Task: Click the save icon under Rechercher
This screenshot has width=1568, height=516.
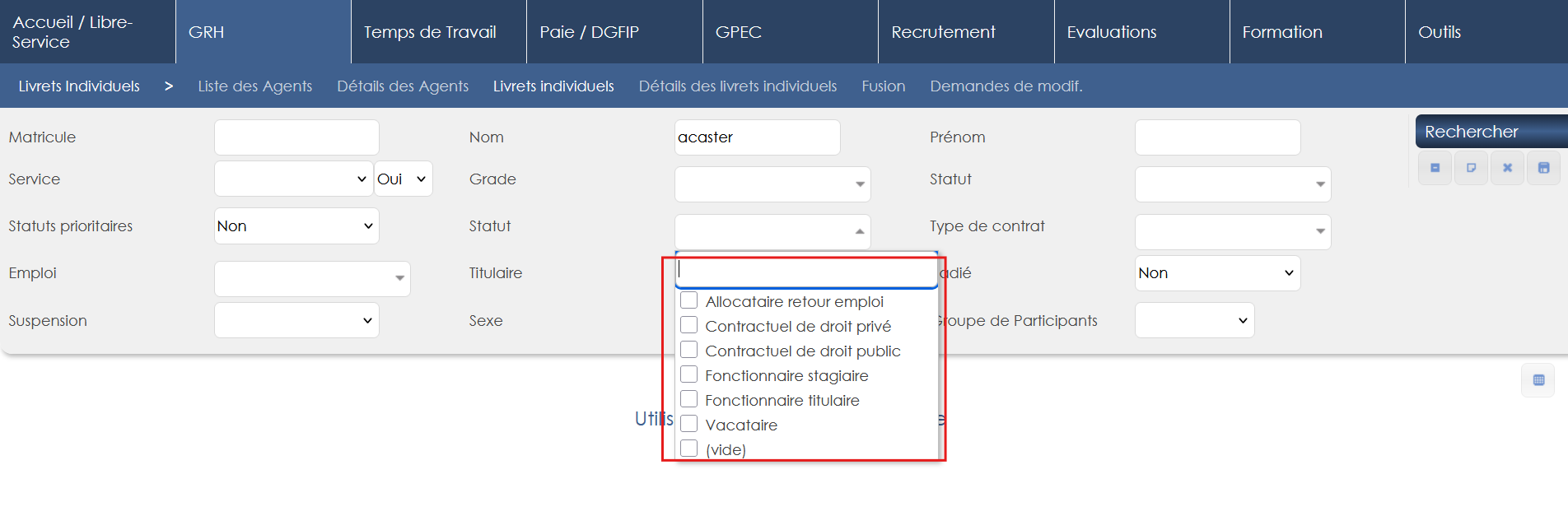Action: pyautogui.click(x=1543, y=168)
